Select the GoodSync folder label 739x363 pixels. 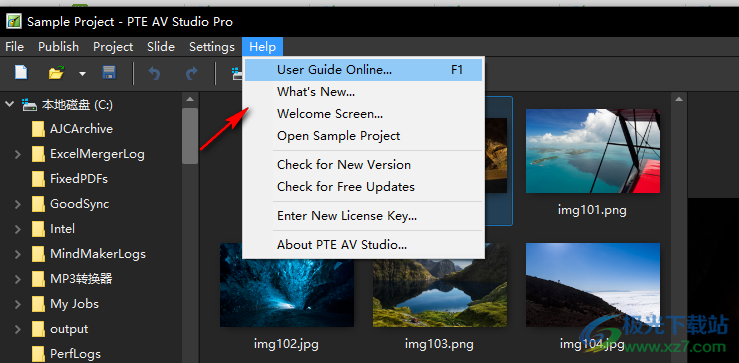coord(80,204)
